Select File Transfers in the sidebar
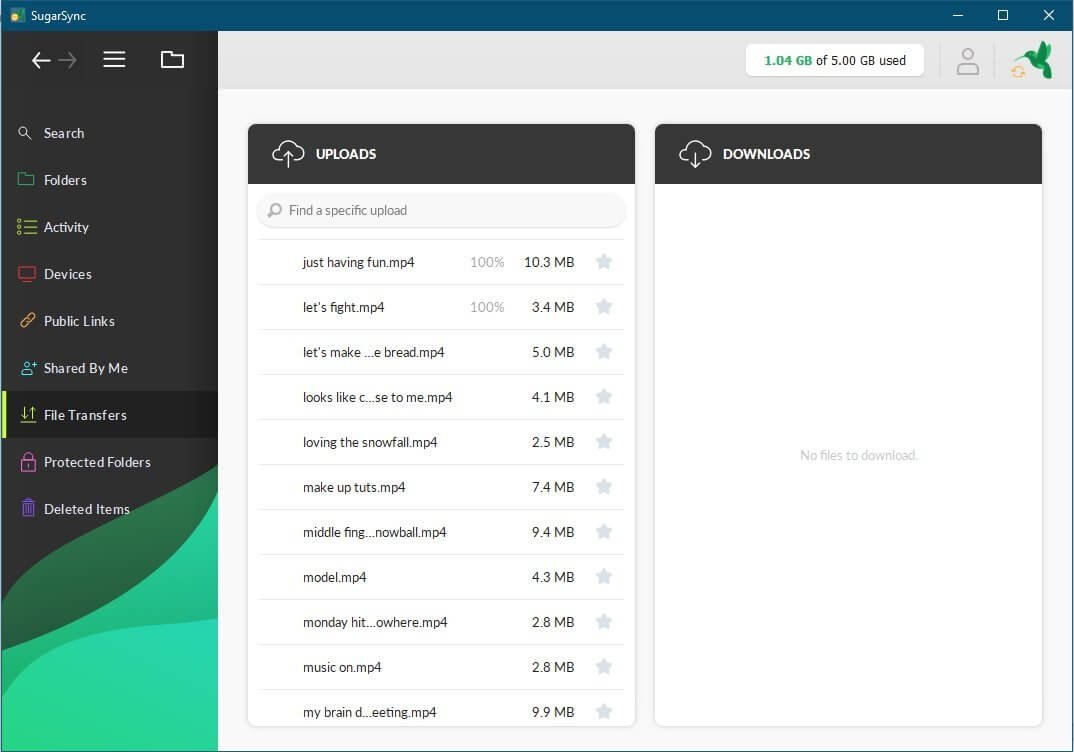1074x752 pixels. pyautogui.click(x=110, y=415)
